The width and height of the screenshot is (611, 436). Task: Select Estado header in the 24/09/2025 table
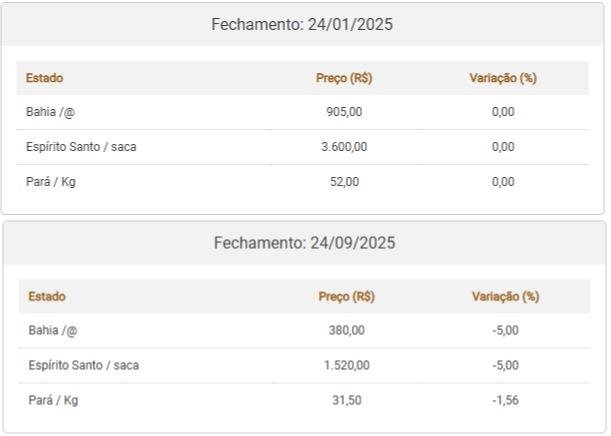47,297
